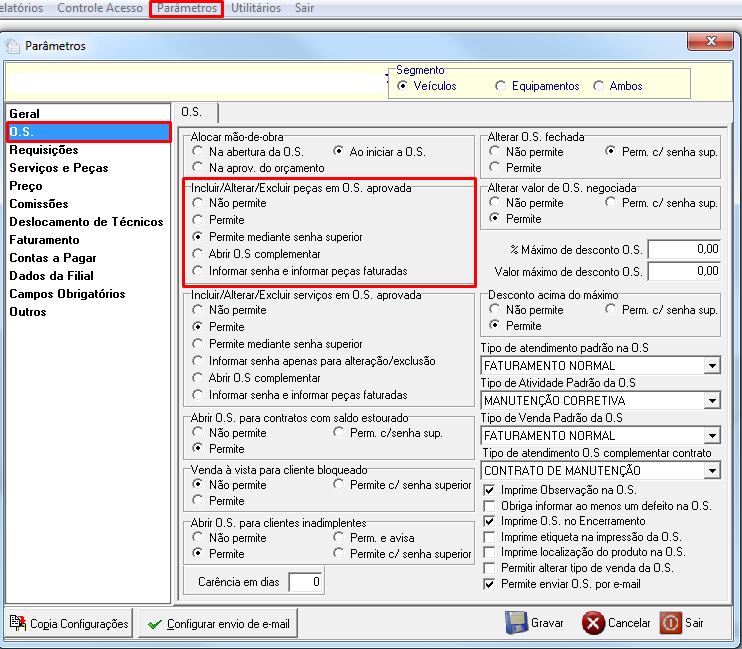Image resolution: width=742 pixels, height=649 pixels.
Task: Click the Gravar button label
Action: coord(547,623)
